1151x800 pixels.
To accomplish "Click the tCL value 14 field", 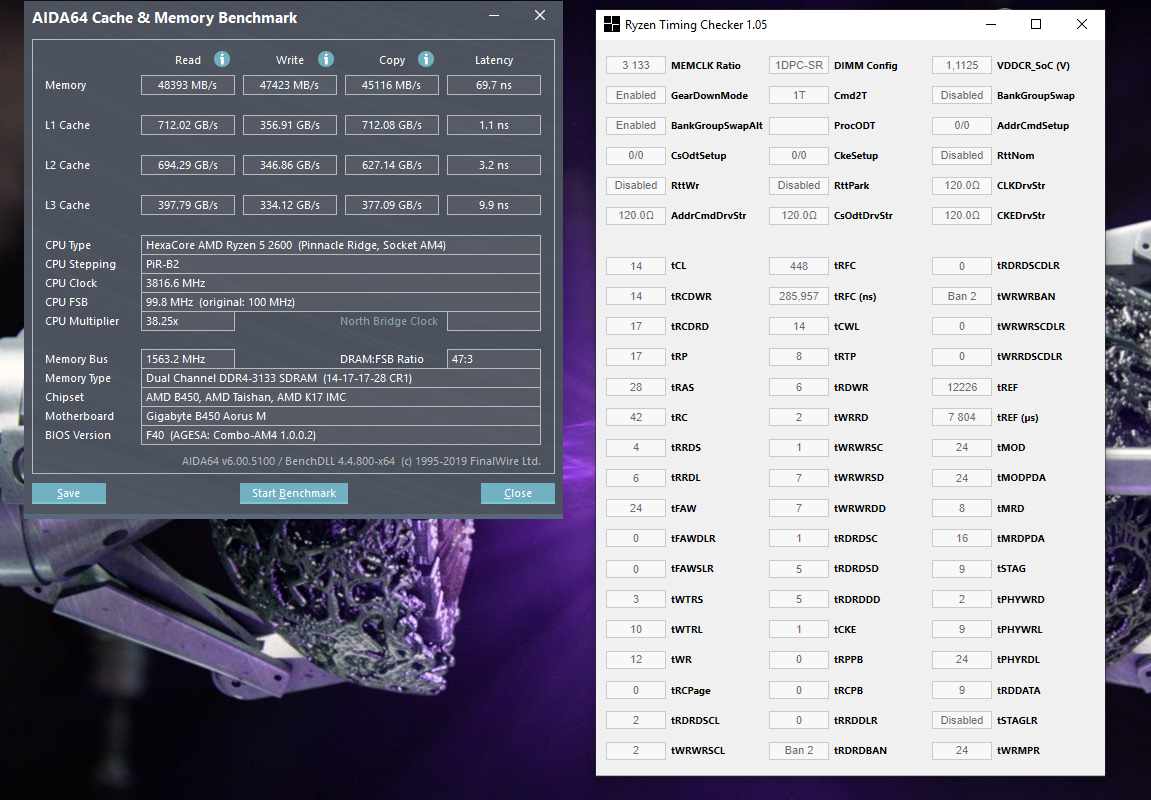I will (636, 266).
